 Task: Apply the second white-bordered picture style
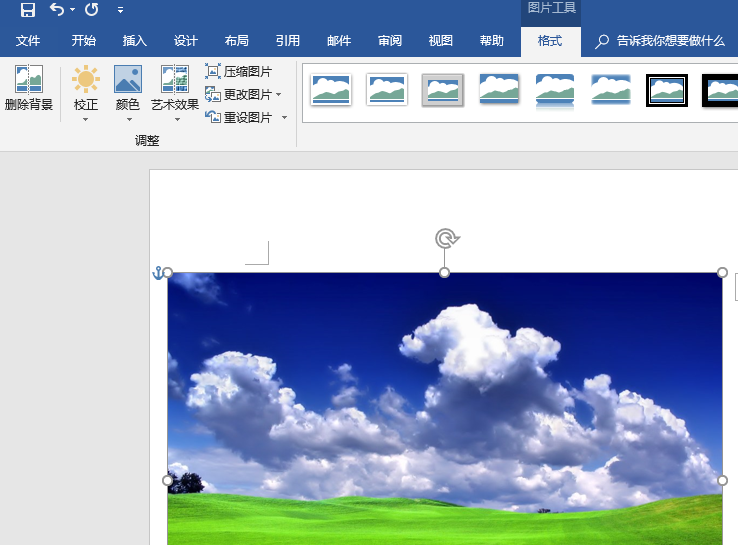click(x=387, y=89)
